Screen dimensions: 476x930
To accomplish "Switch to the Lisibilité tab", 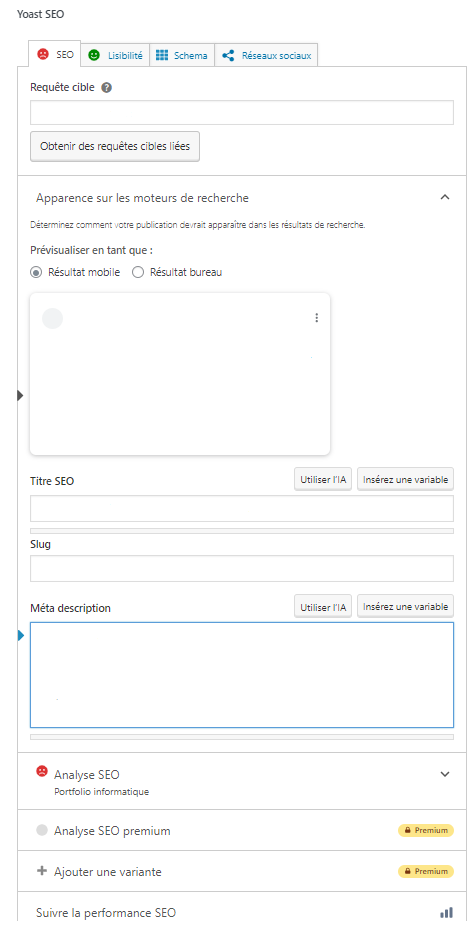I will pyautogui.click(x=116, y=55).
